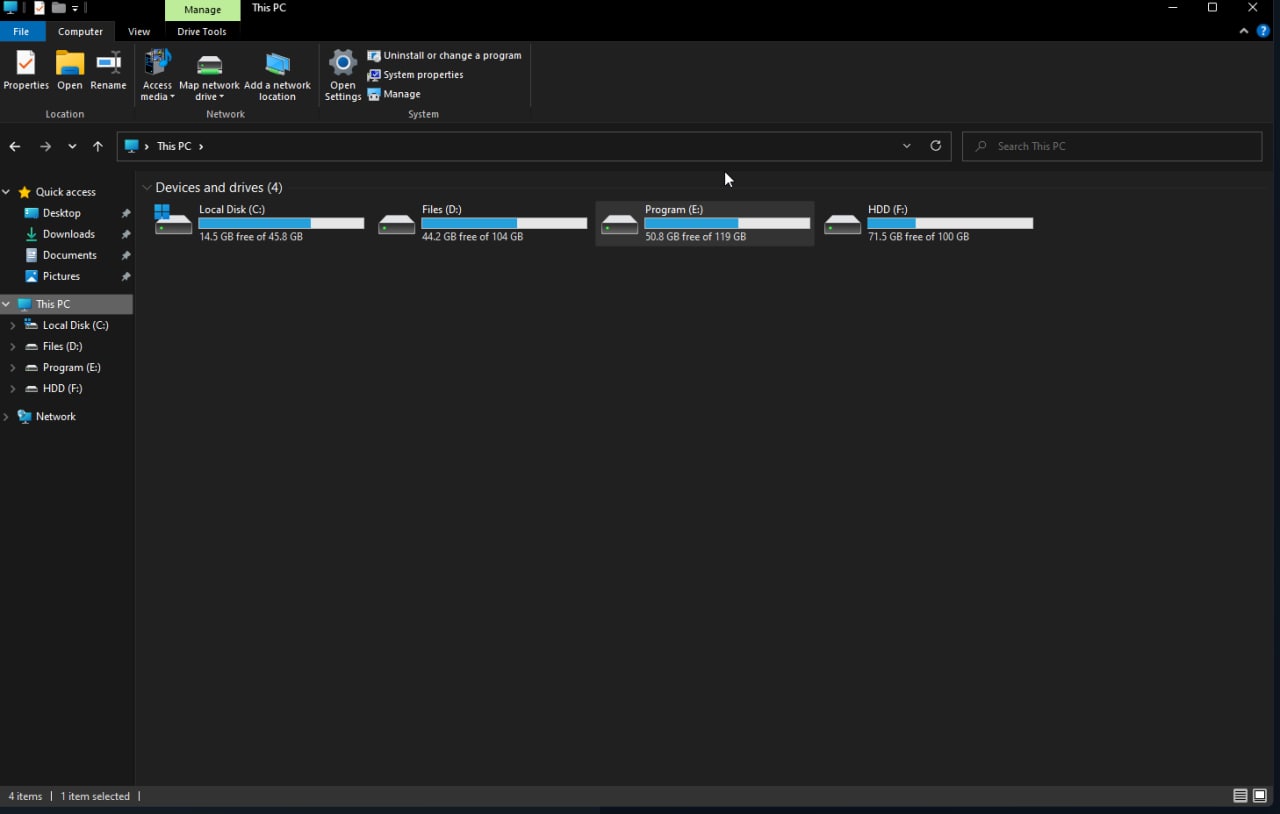Screen dimensions: 1280x814
Task: Switch to the Drive Tools tab
Action: [202, 31]
